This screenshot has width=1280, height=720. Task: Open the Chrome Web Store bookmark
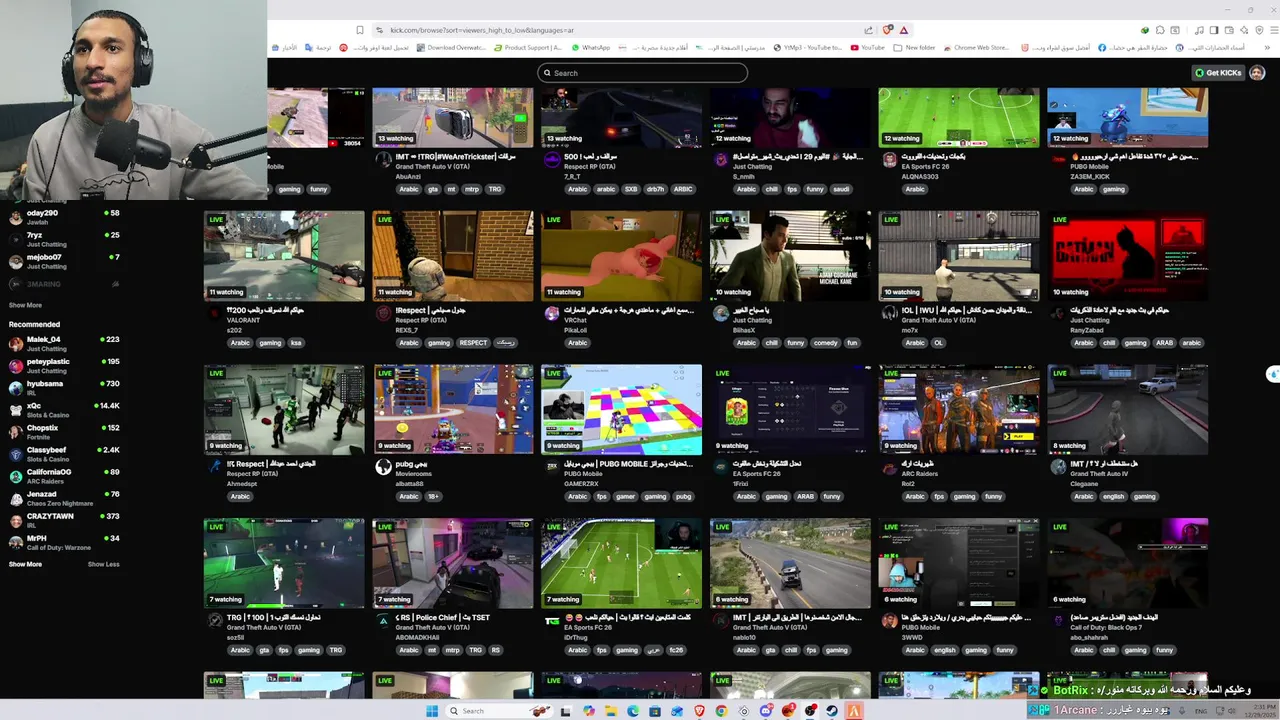(975, 47)
